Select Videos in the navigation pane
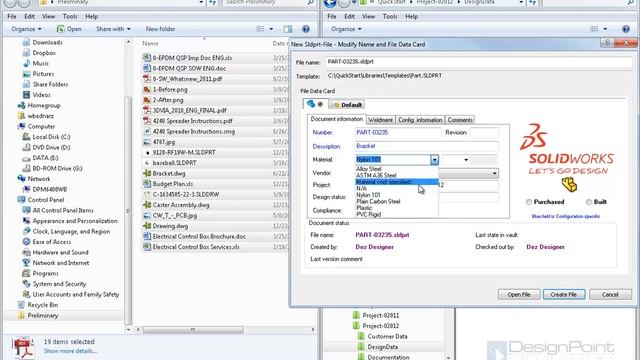 (41, 95)
